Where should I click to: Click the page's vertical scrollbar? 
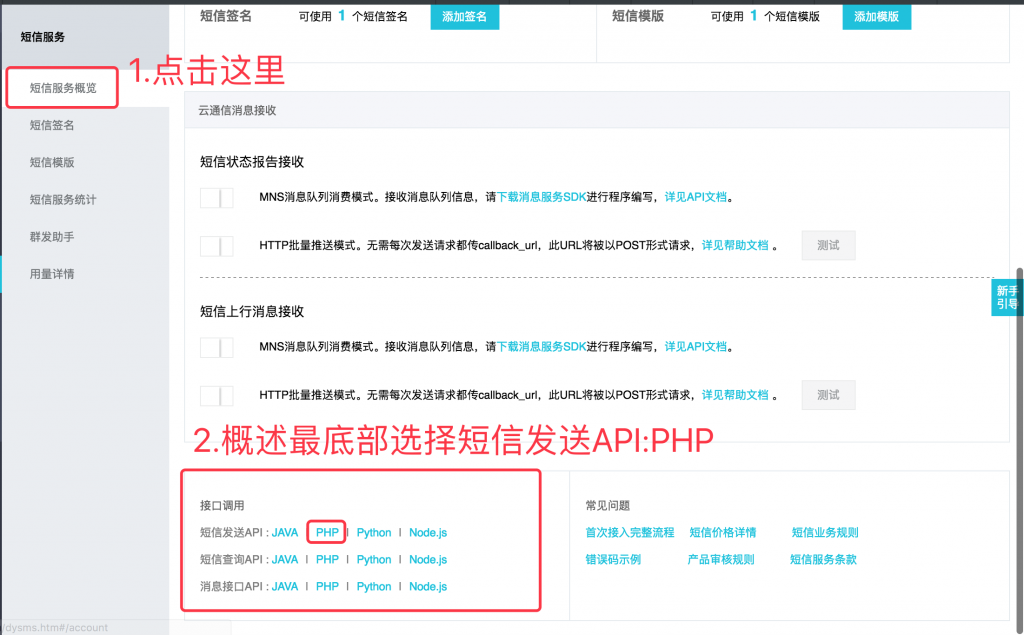tap(1020, 400)
